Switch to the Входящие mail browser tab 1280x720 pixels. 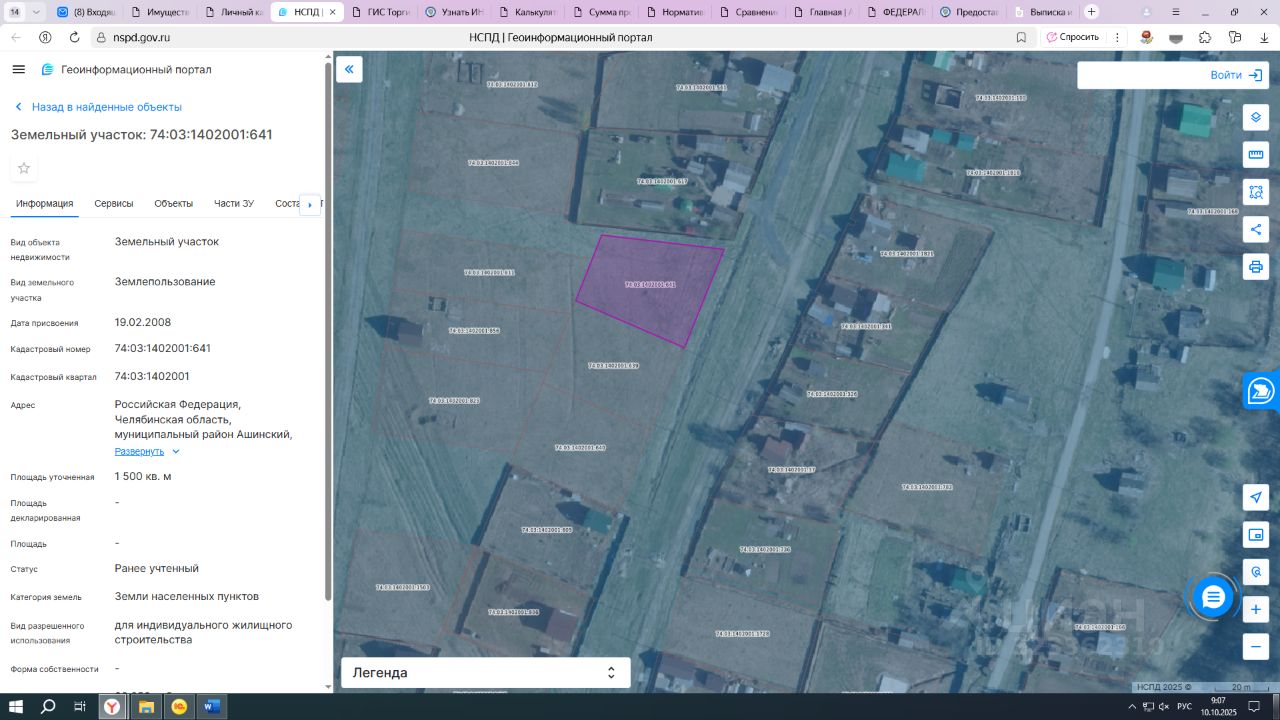[x=86, y=12]
